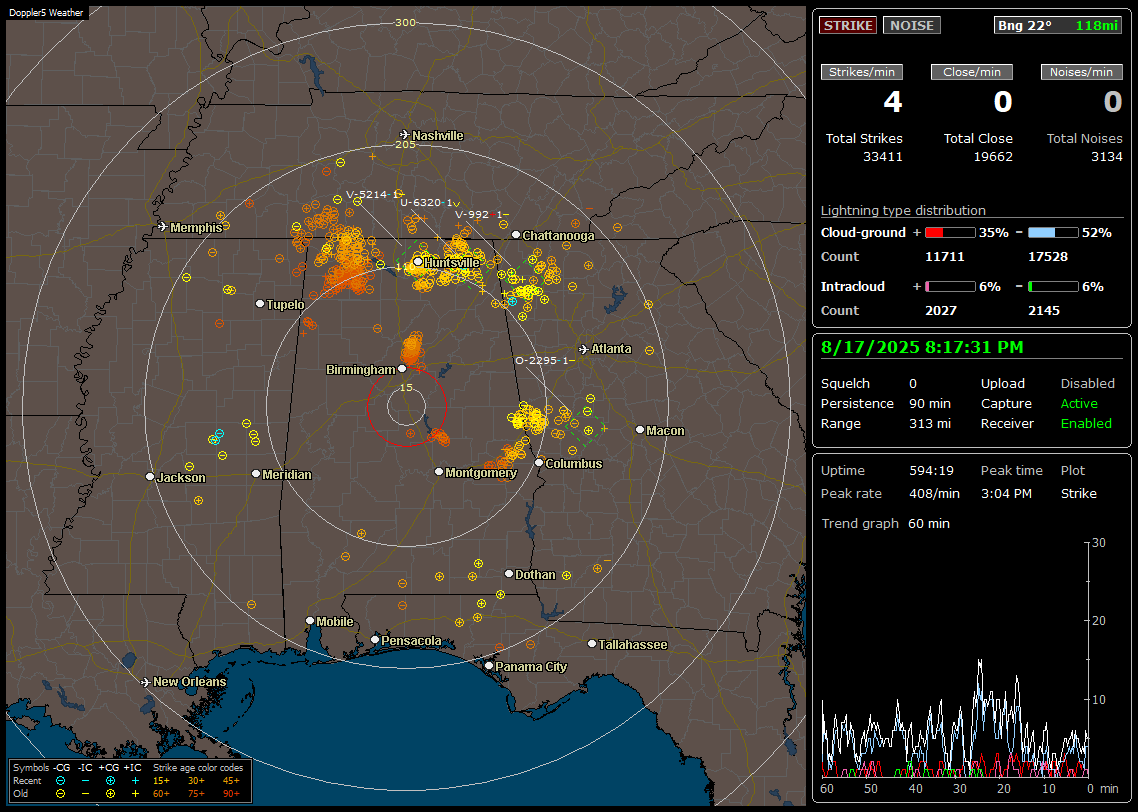The width and height of the screenshot is (1138, 812).
Task: Click the NOISE indicator button
Action: coord(912,25)
